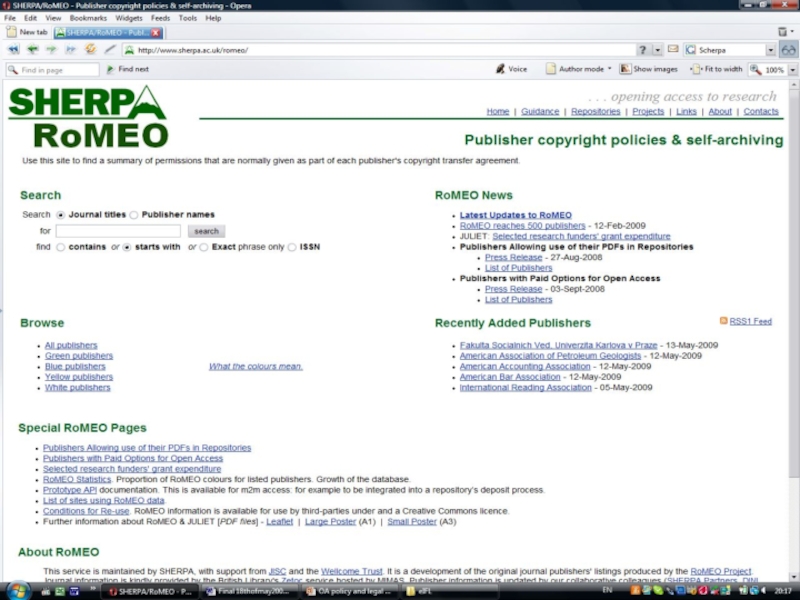The height and width of the screenshot is (600, 800).
Task: Click the Scherpa search engine field
Action: tap(730, 50)
